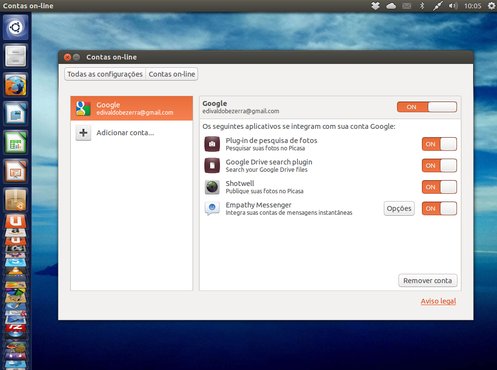Click 'Pesquisar suas fotos no Picasa' text
This screenshot has width=497, height=370.
(265, 148)
